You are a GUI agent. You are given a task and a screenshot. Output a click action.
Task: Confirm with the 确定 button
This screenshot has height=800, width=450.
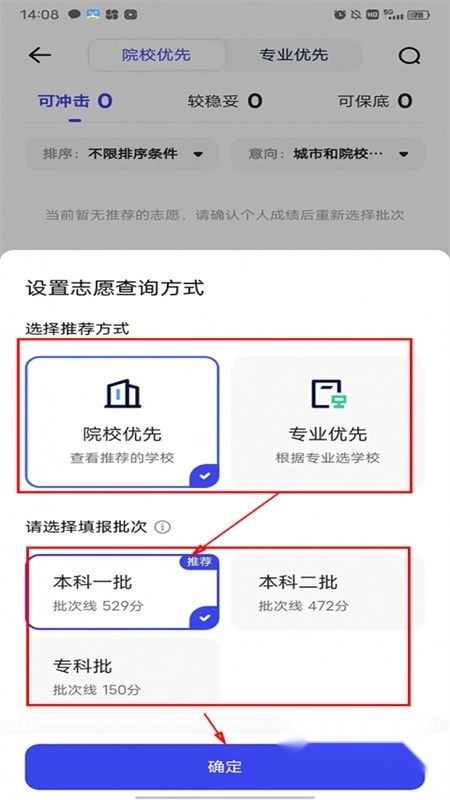[225, 766]
